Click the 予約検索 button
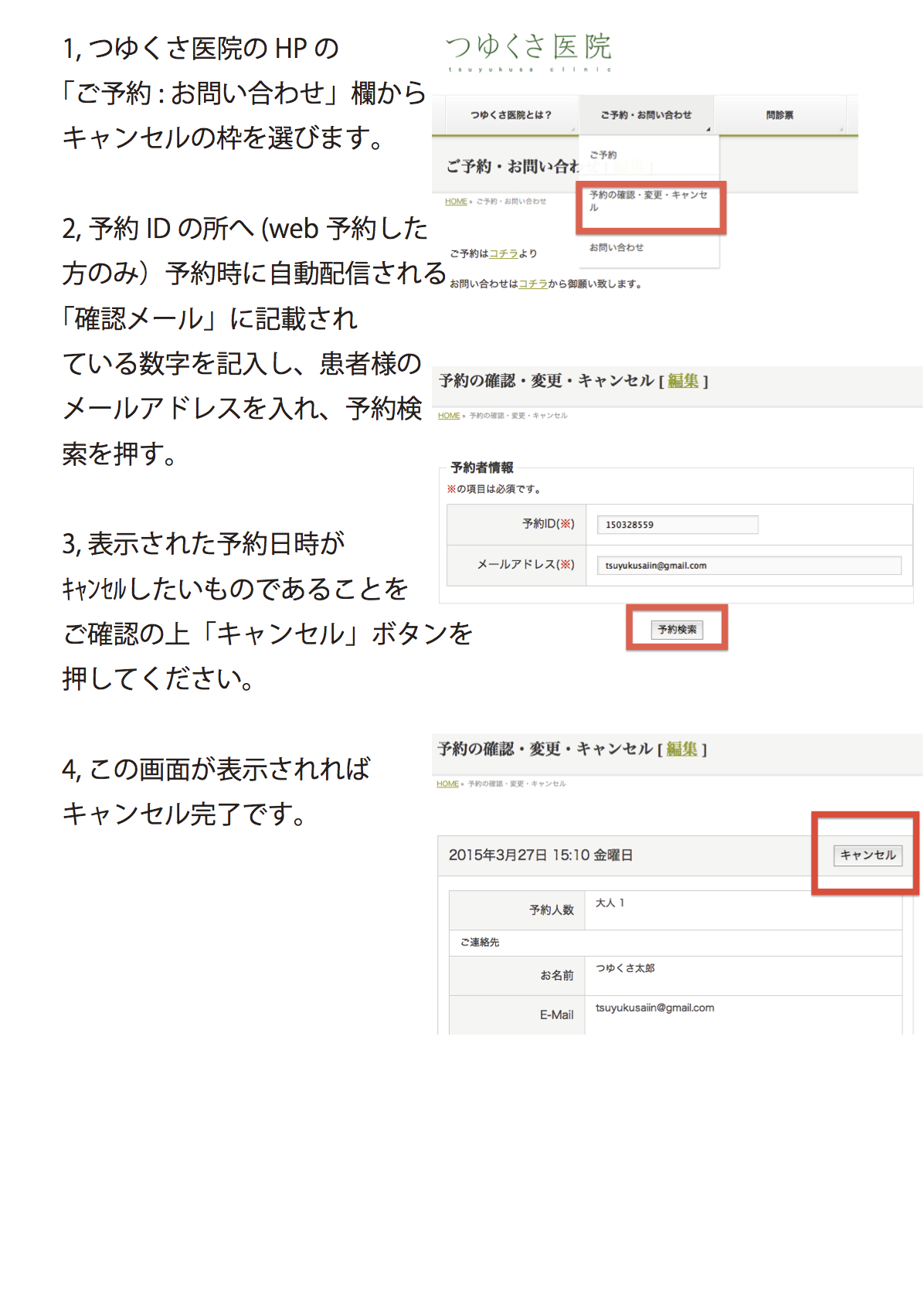This screenshot has height=1302, width=924. 677,630
